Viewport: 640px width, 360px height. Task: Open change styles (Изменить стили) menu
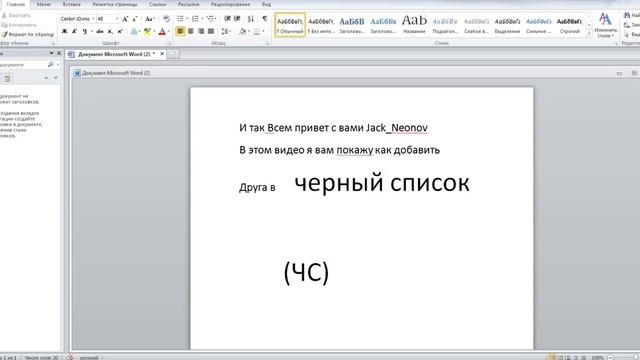[605, 25]
